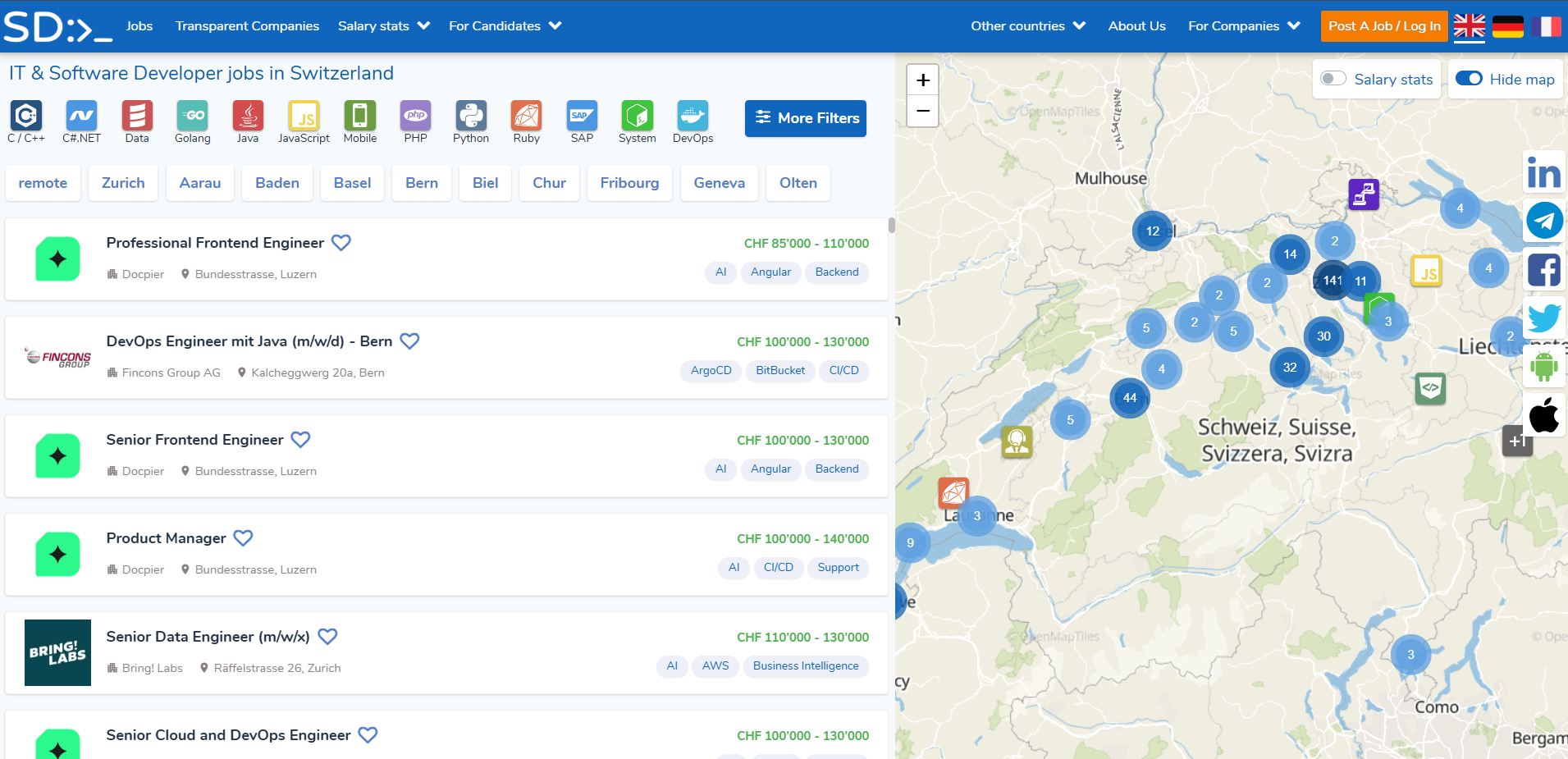Share via the Facebook icon
Image resolution: width=1568 pixels, height=759 pixels.
pyautogui.click(x=1544, y=269)
